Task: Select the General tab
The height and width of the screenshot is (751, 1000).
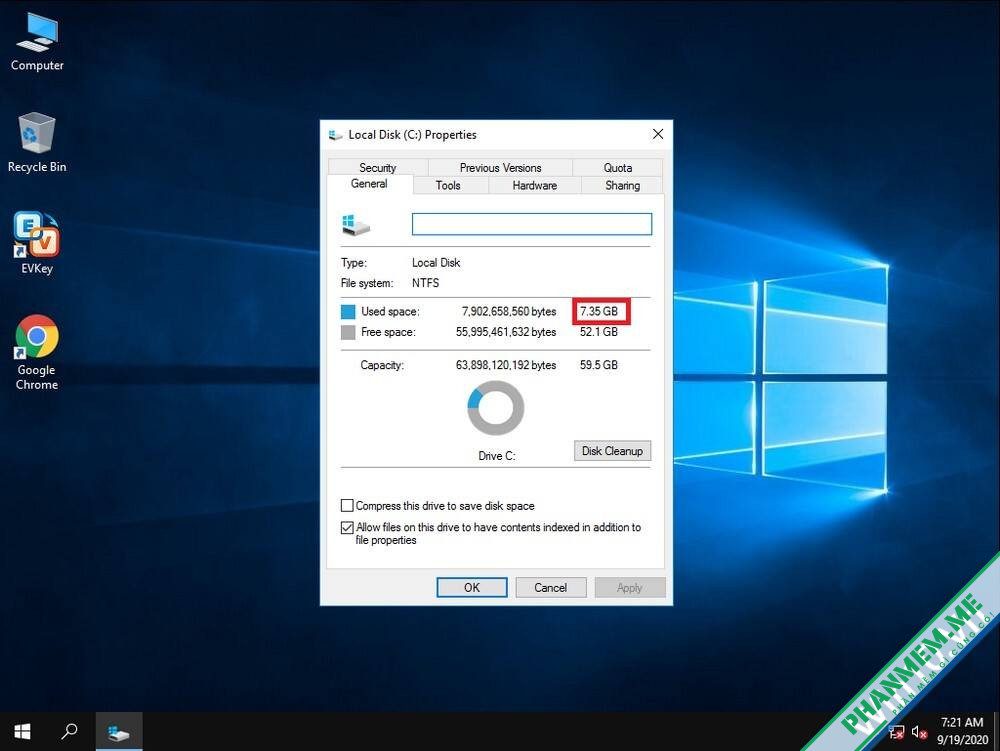Action: 369,184
